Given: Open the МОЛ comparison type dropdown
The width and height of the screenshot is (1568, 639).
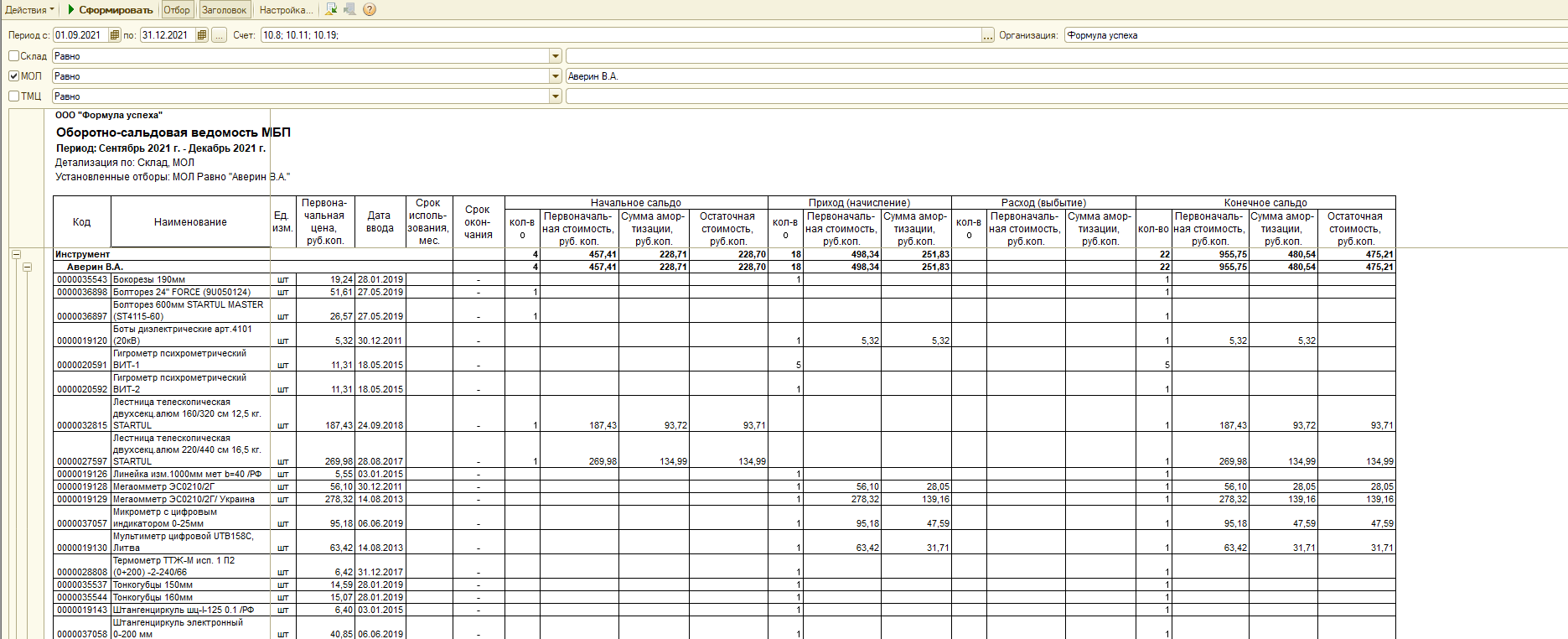Looking at the screenshot, I should click(555, 76).
